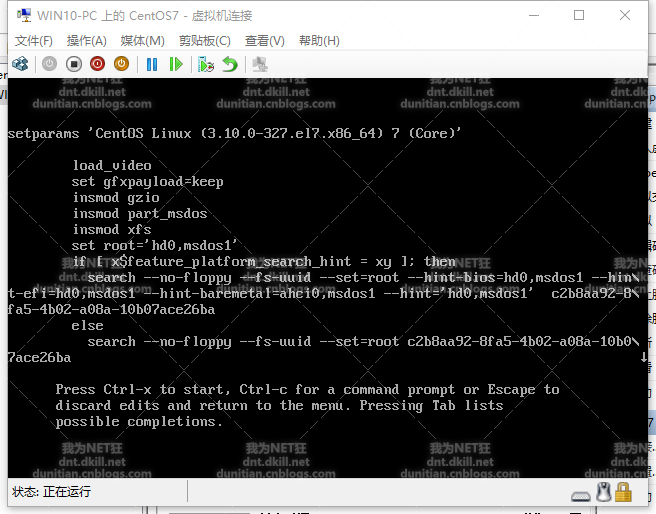Maximize the virtual machine connection window
The width and height of the screenshot is (656, 514).
click(579, 15)
